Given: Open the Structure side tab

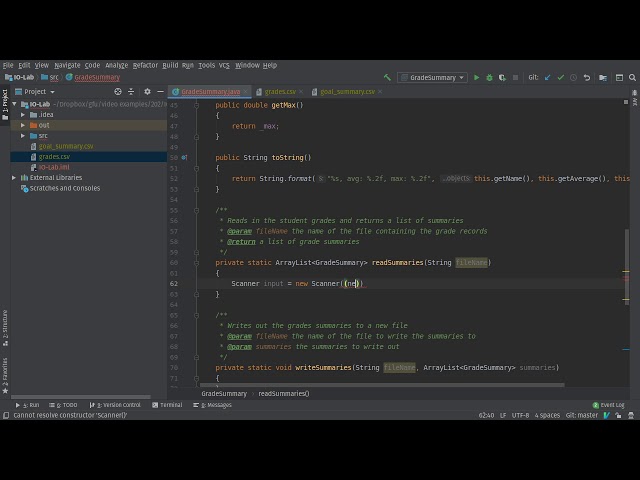Looking at the screenshot, I should 5,328.
